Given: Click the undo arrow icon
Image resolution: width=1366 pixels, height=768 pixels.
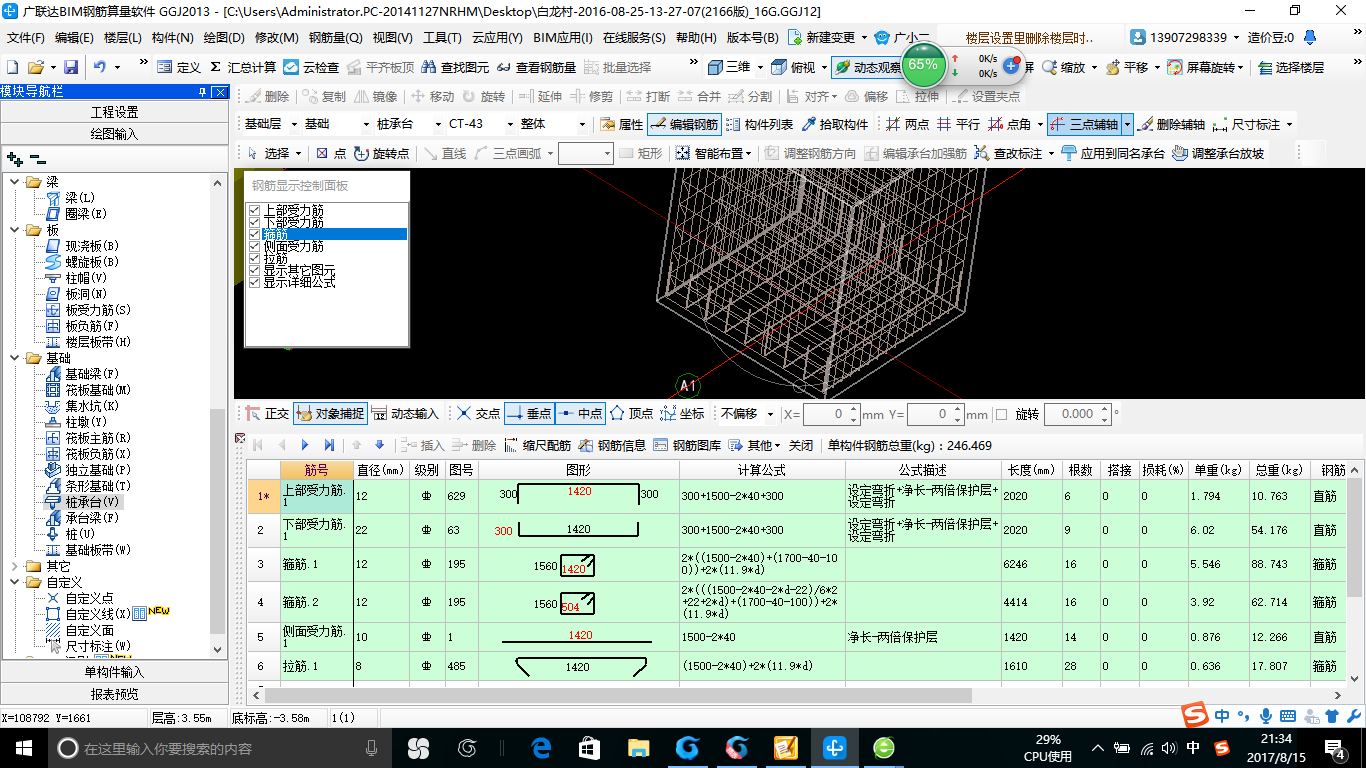Looking at the screenshot, I should (100, 67).
